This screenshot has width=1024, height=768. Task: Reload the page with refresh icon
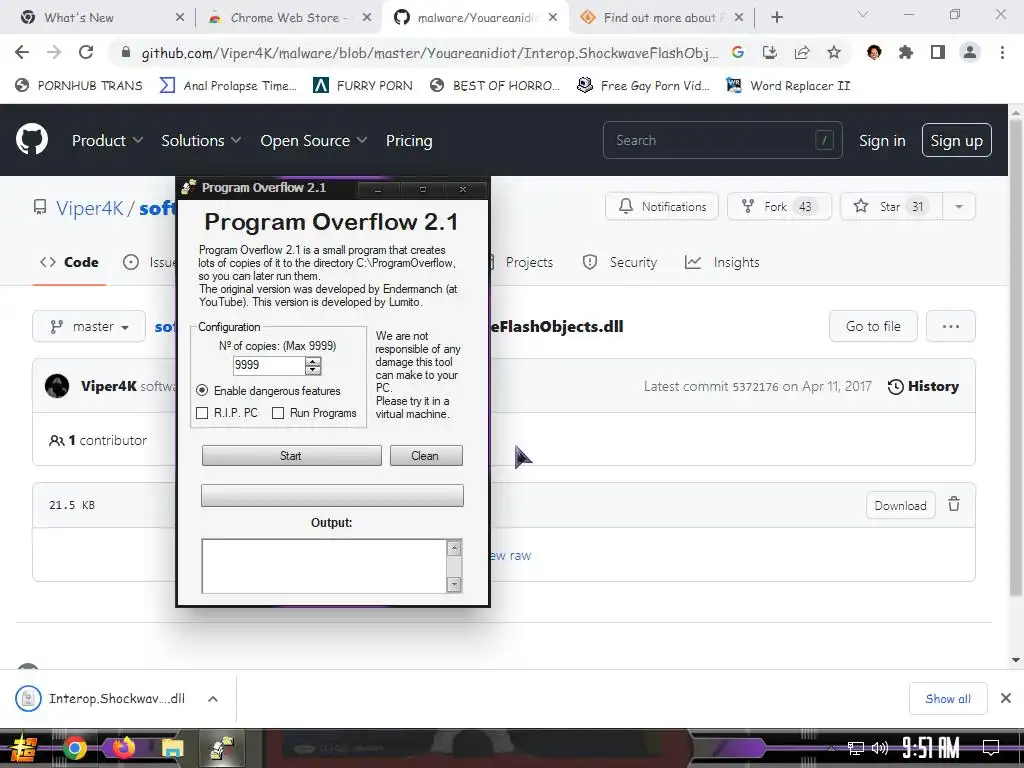(x=86, y=52)
